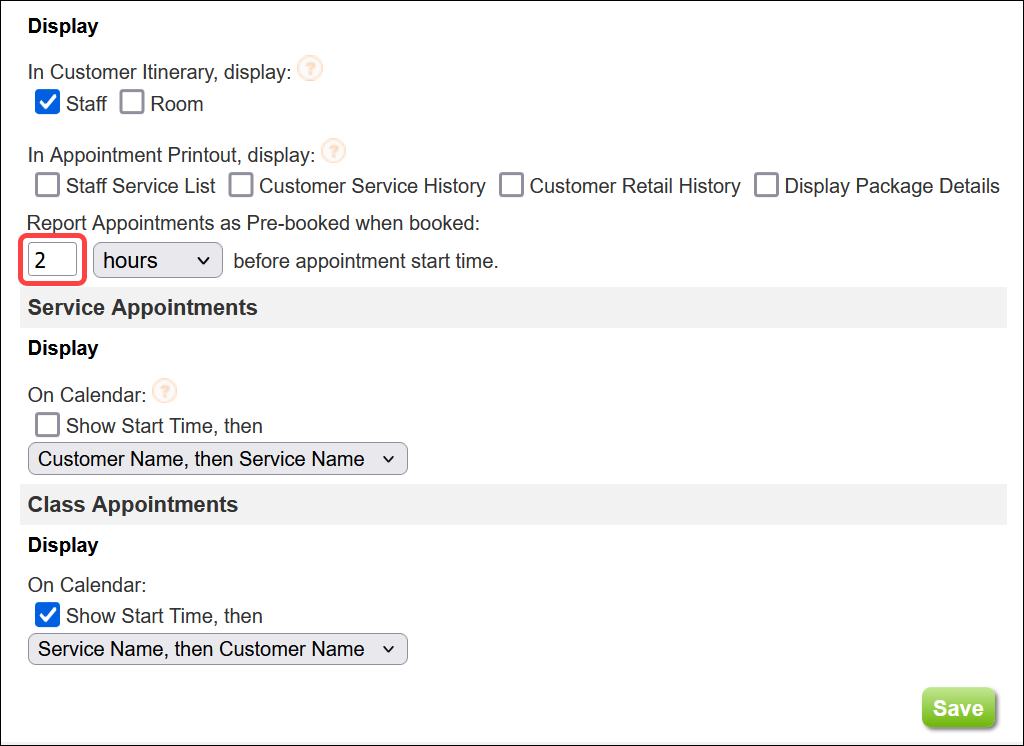The width and height of the screenshot is (1024, 746).
Task: Open the Customer Name, then Service Name dropdown
Action: point(217,458)
